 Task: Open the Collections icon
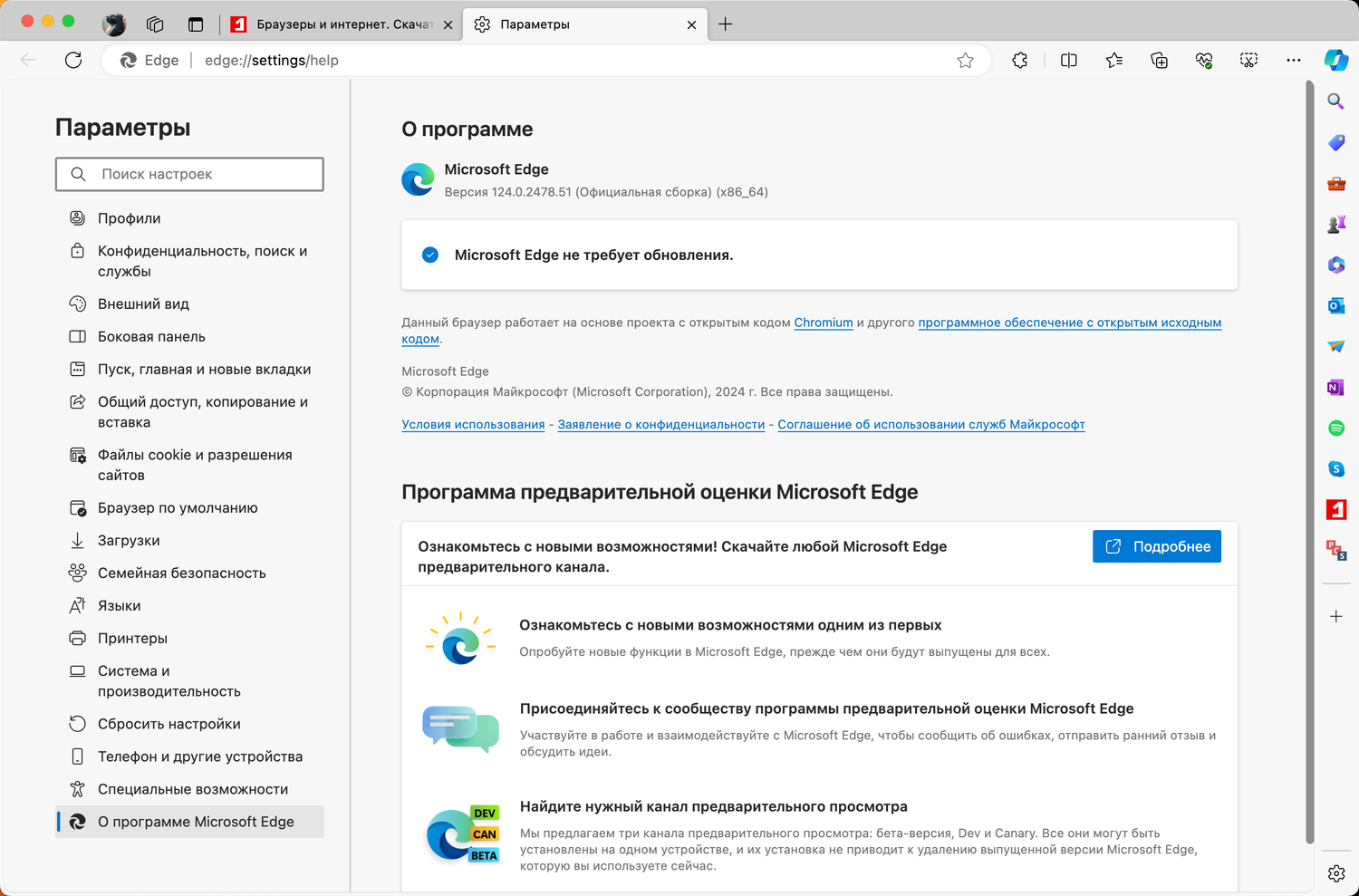(1159, 61)
